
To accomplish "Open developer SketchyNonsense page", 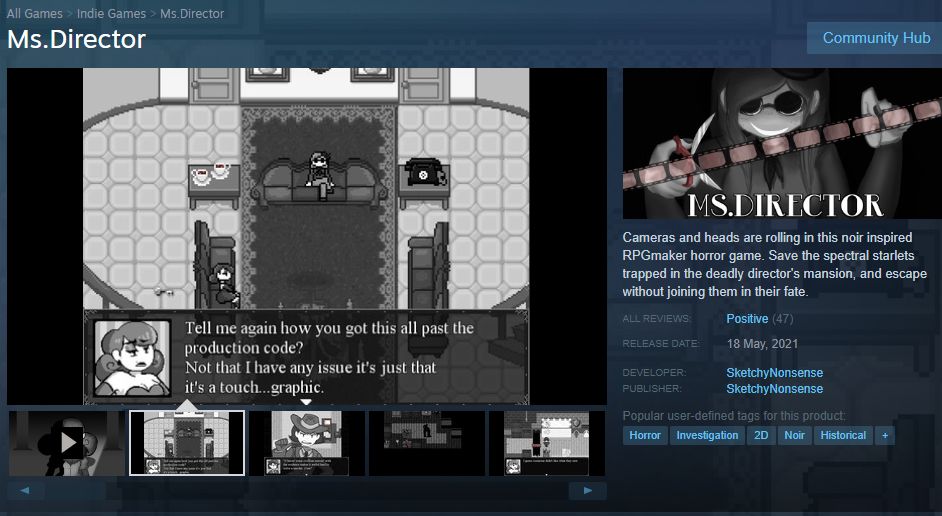I will [x=774, y=372].
